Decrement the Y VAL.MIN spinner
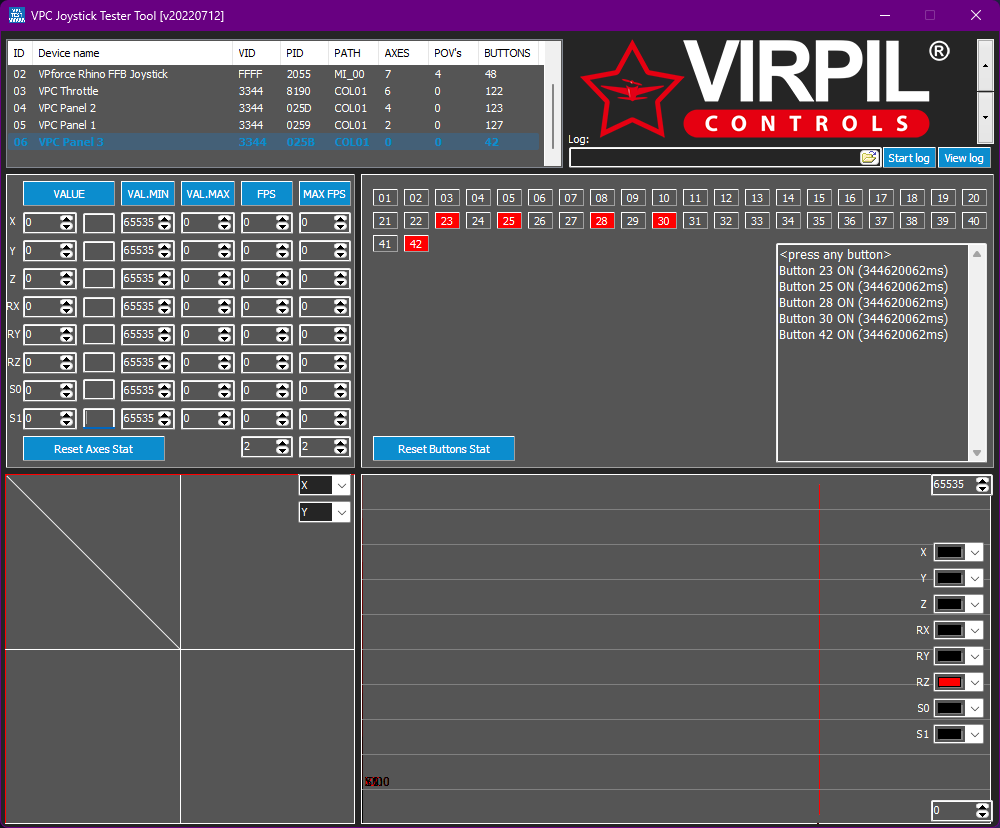Screen dimensions: 1000x828 [x=165, y=255]
